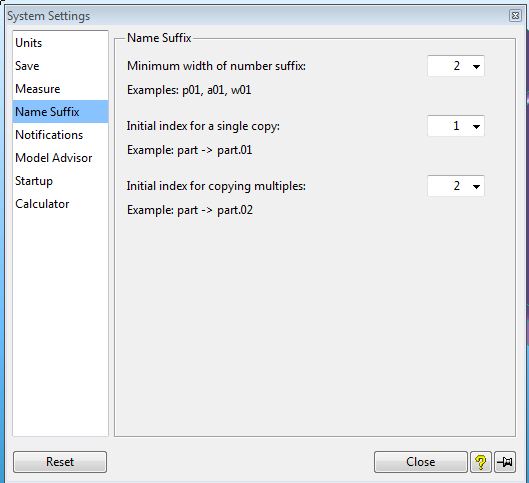Click the 'Minimum width of number suffix:' label
The image size is (529, 483).
click(x=216, y=66)
